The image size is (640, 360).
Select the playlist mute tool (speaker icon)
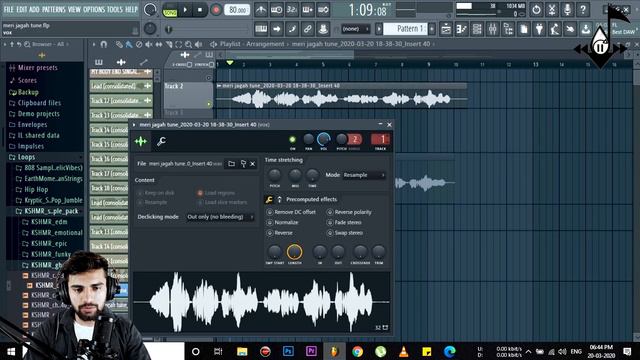pos(149,44)
